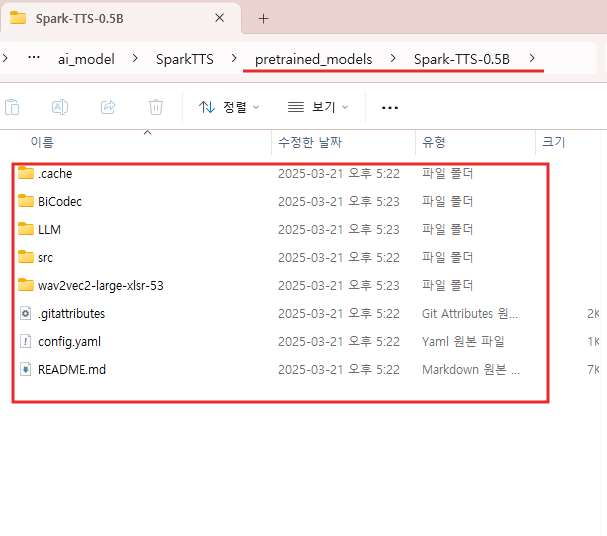Click the BiCodec folder icon
Image resolution: width=607 pixels, height=536 pixels.
[x=26, y=201]
